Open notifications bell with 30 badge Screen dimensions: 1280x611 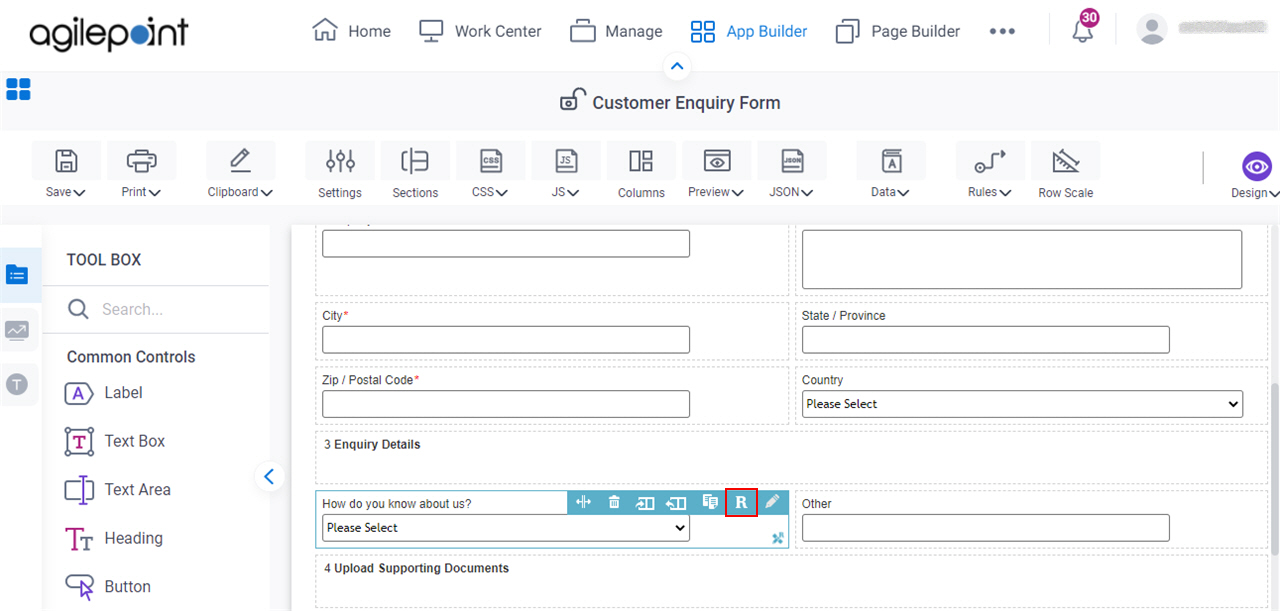pos(1083,28)
